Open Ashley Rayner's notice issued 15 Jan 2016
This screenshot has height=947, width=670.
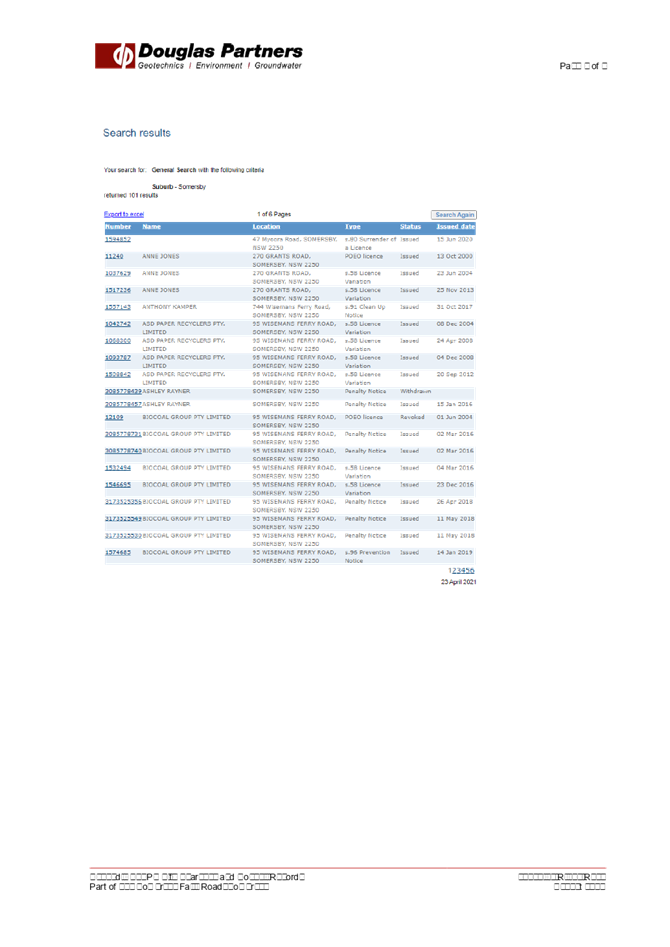(x=123, y=405)
